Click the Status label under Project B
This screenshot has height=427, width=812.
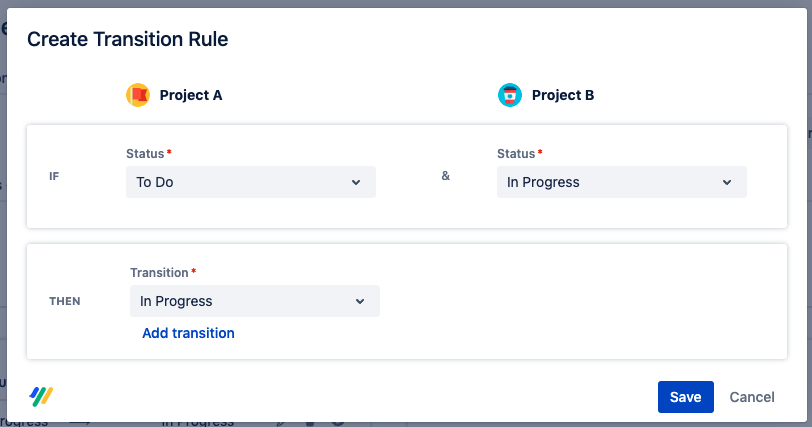click(x=516, y=153)
